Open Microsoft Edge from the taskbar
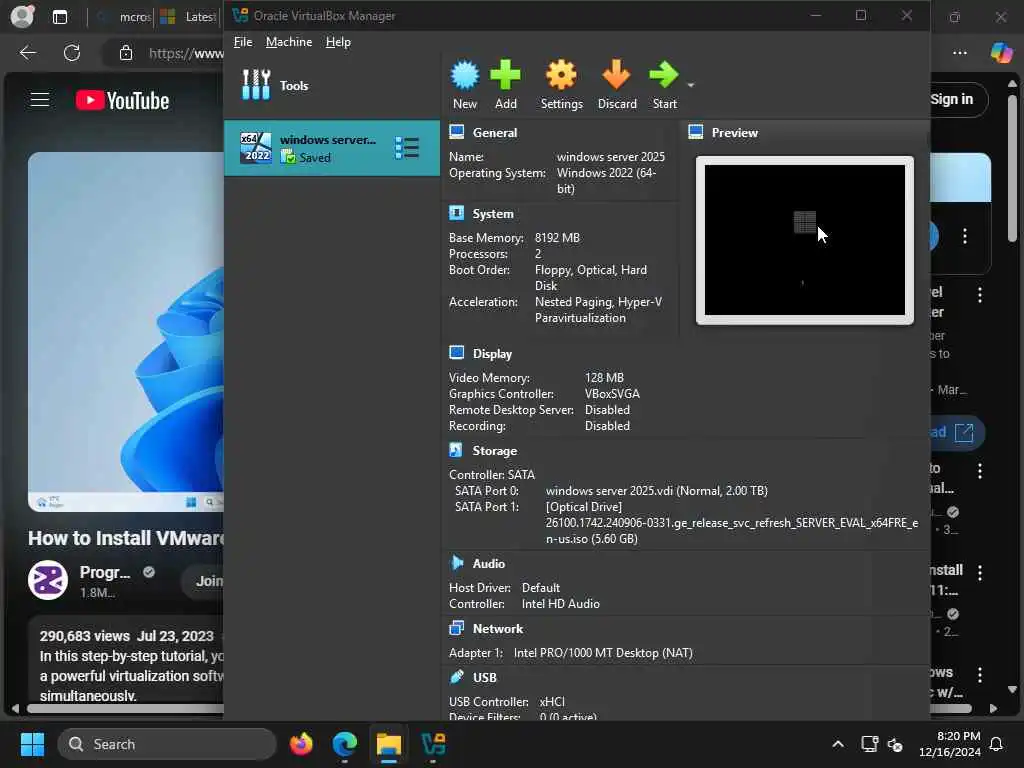Screen dimensions: 1024x768 tap(344, 744)
